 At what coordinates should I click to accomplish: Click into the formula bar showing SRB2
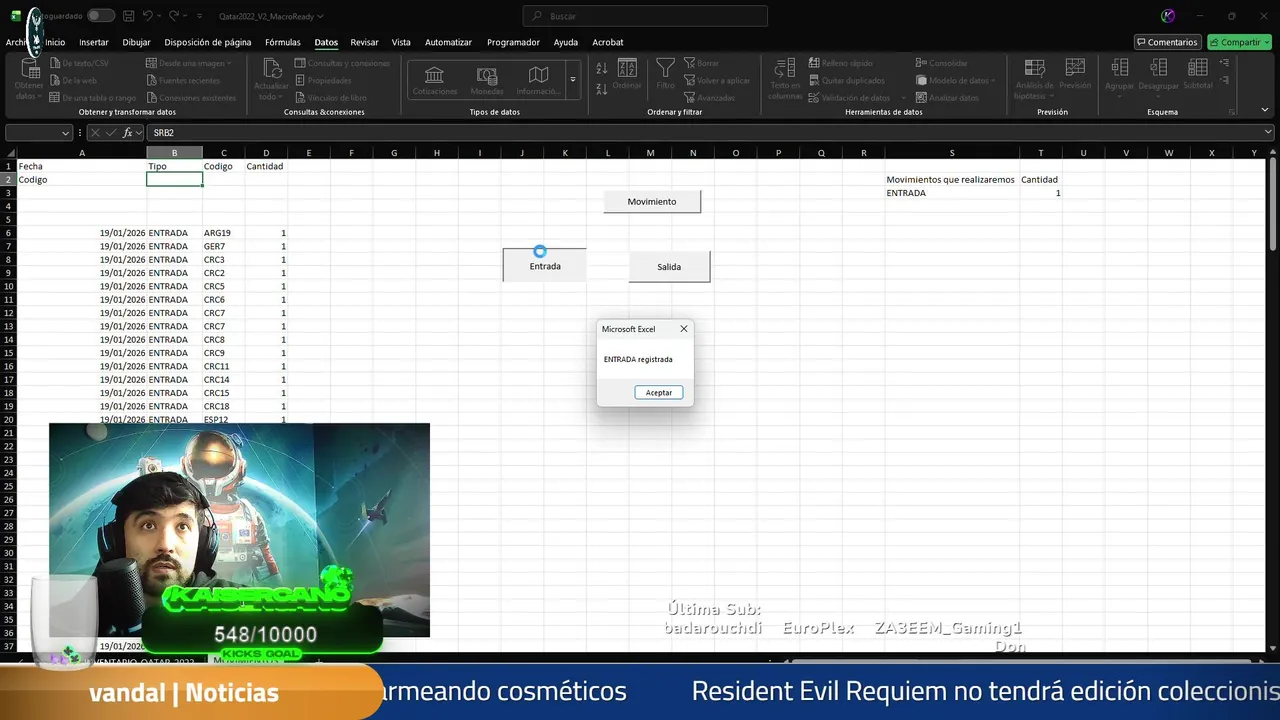click(x=705, y=133)
